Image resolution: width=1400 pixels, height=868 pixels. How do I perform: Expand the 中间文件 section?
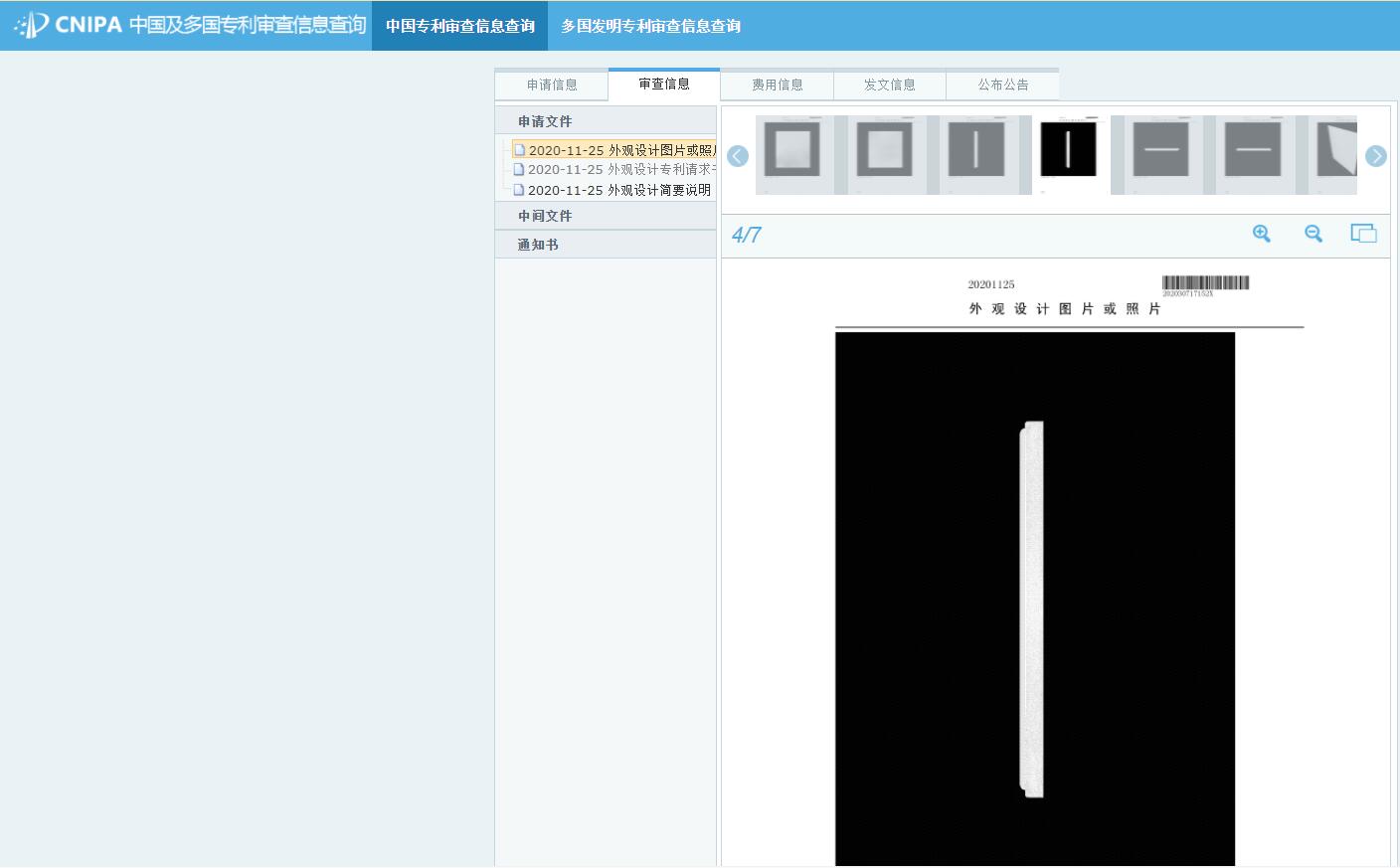(x=545, y=216)
